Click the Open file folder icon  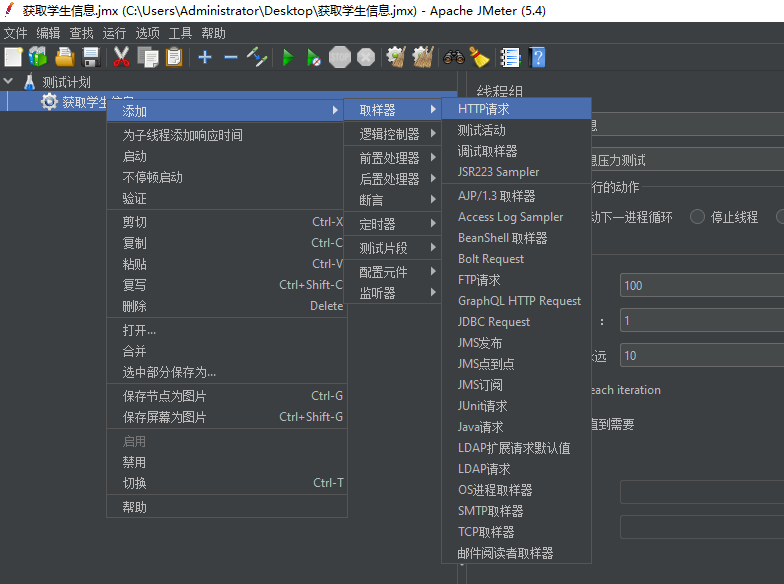pos(64,57)
